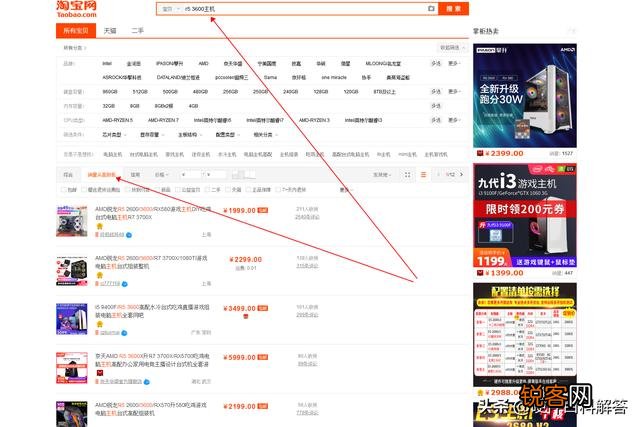Expand 更多 in the brand row
The height and width of the screenshot is (427, 640).
(454, 64)
